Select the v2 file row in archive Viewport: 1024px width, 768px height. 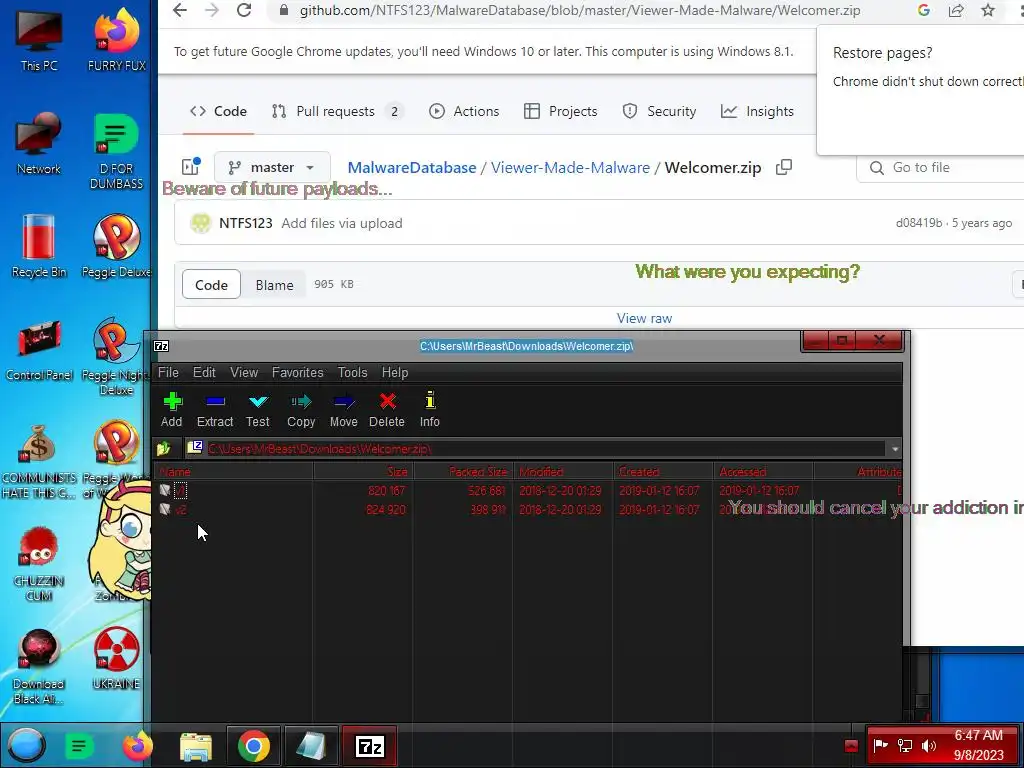528,509
